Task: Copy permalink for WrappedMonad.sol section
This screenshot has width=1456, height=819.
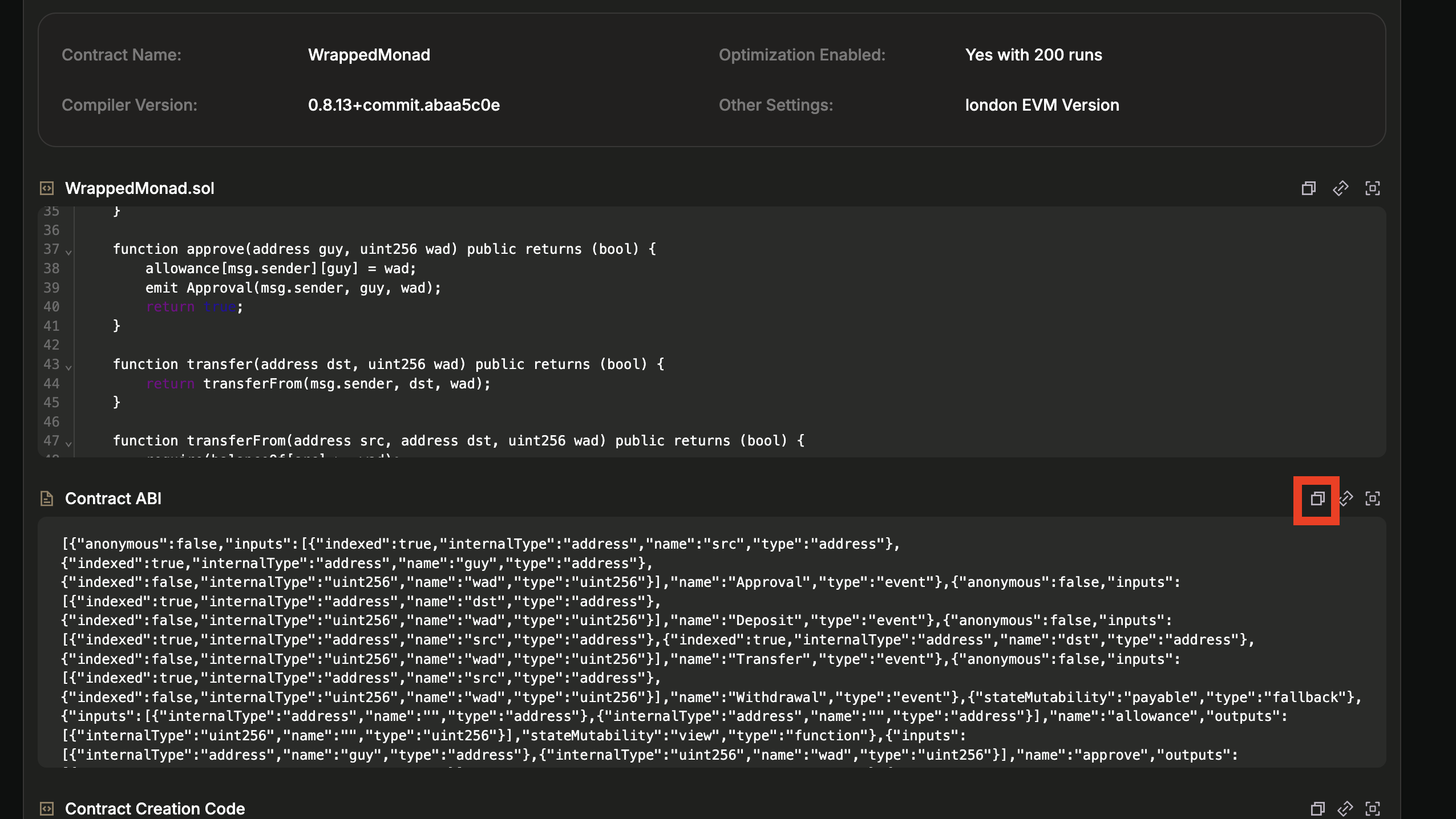Action: pyautogui.click(x=1340, y=188)
